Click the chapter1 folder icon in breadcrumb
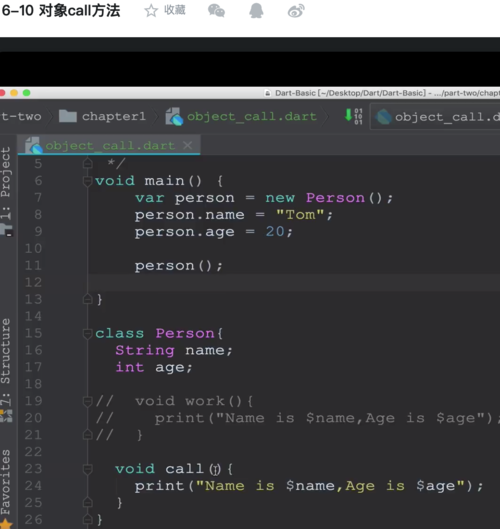The image size is (500, 529). [68, 116]
